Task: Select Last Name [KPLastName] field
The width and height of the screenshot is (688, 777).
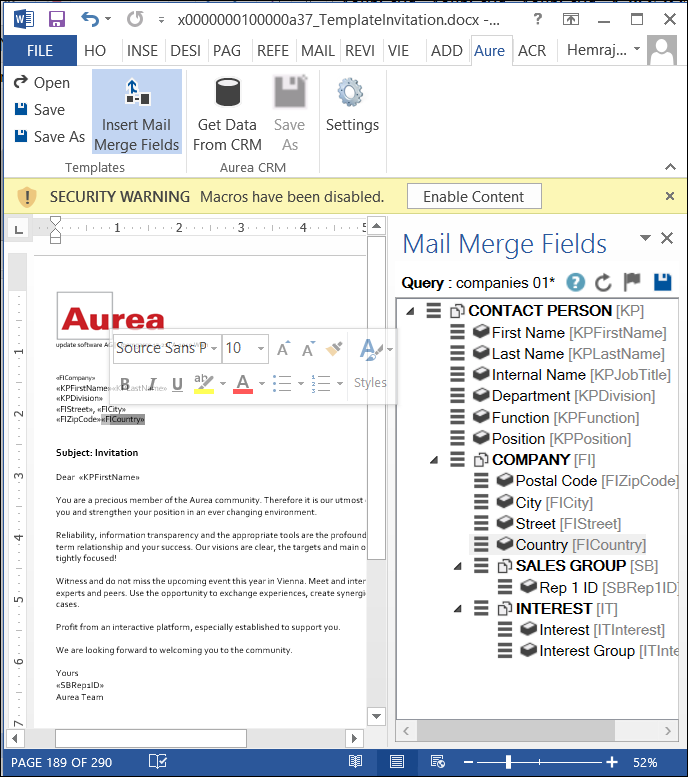Action: [x=578, y=354]
